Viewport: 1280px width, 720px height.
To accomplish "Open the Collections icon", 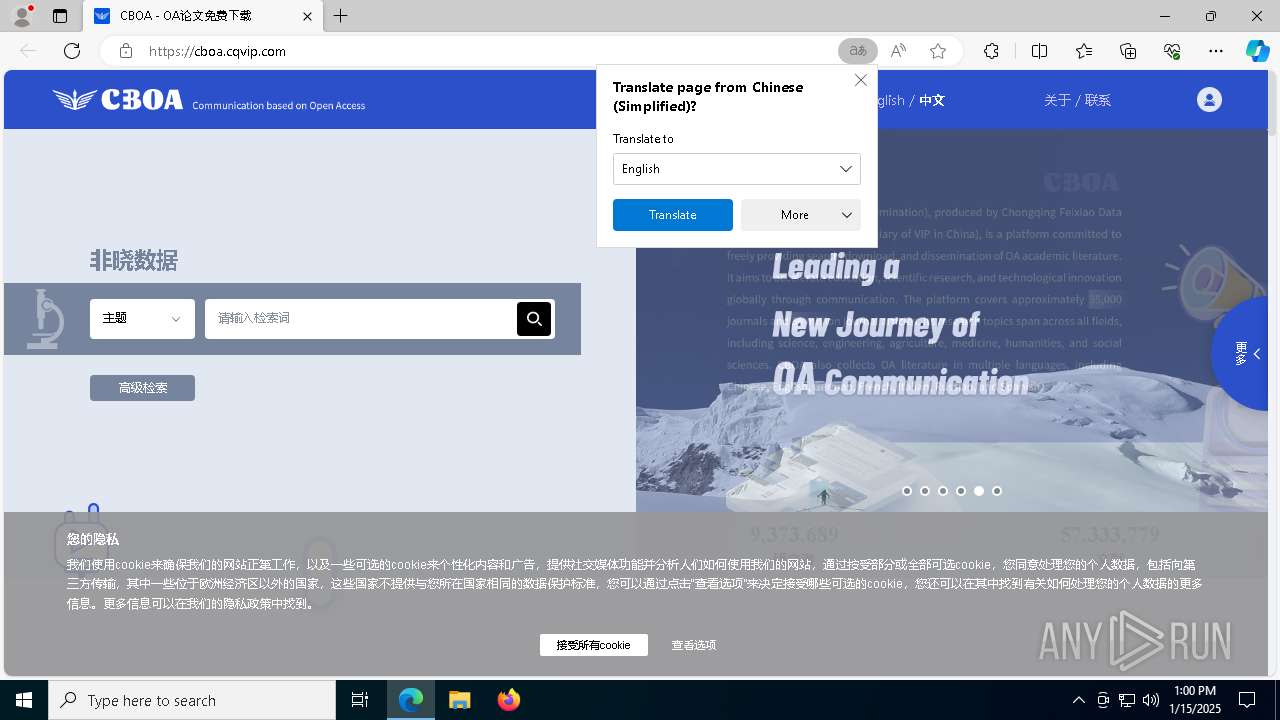I will [x=1128, y=51].
